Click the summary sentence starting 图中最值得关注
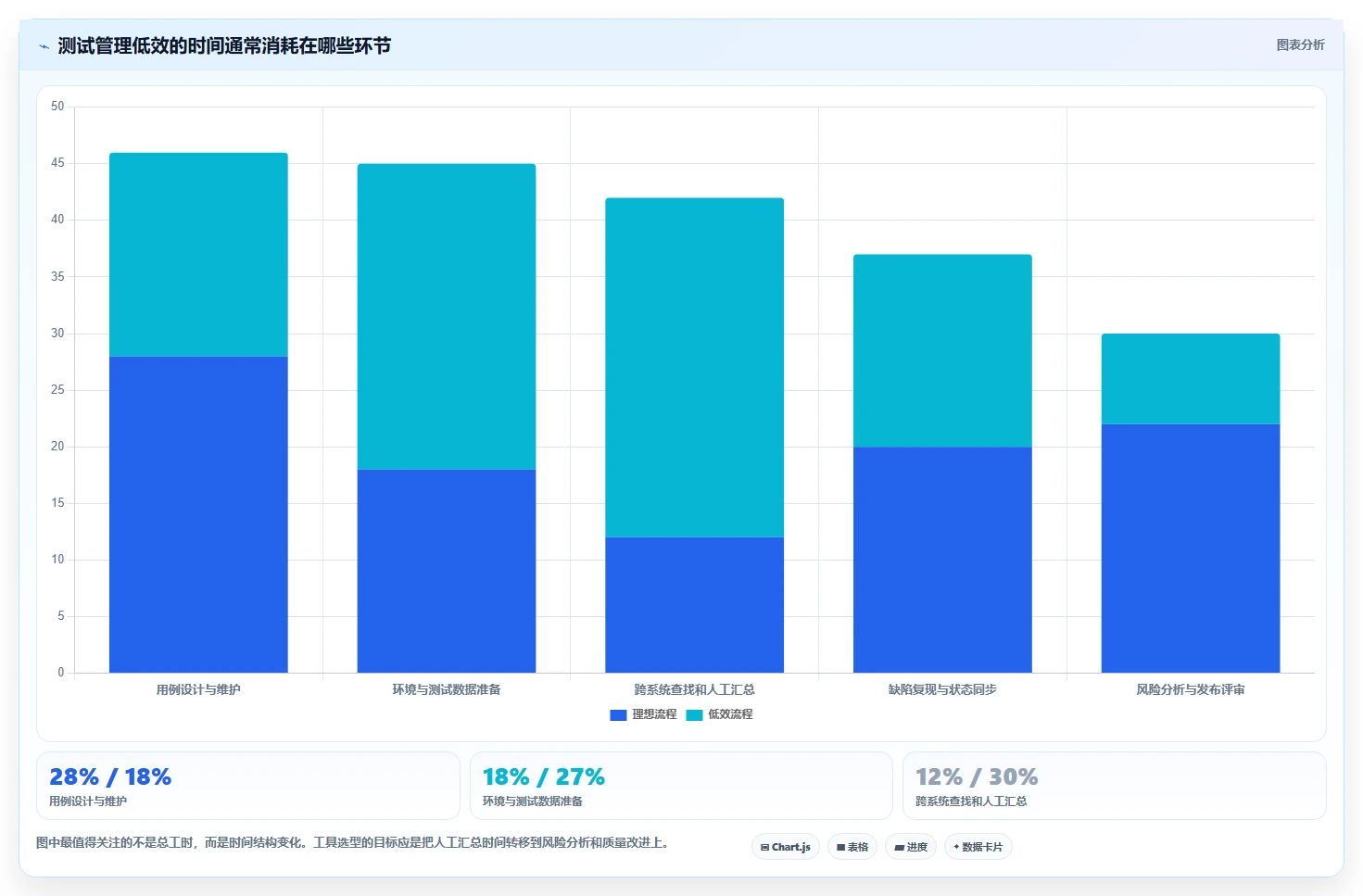The width and height of the screenshot is (1363, 896). pos(352,842)
